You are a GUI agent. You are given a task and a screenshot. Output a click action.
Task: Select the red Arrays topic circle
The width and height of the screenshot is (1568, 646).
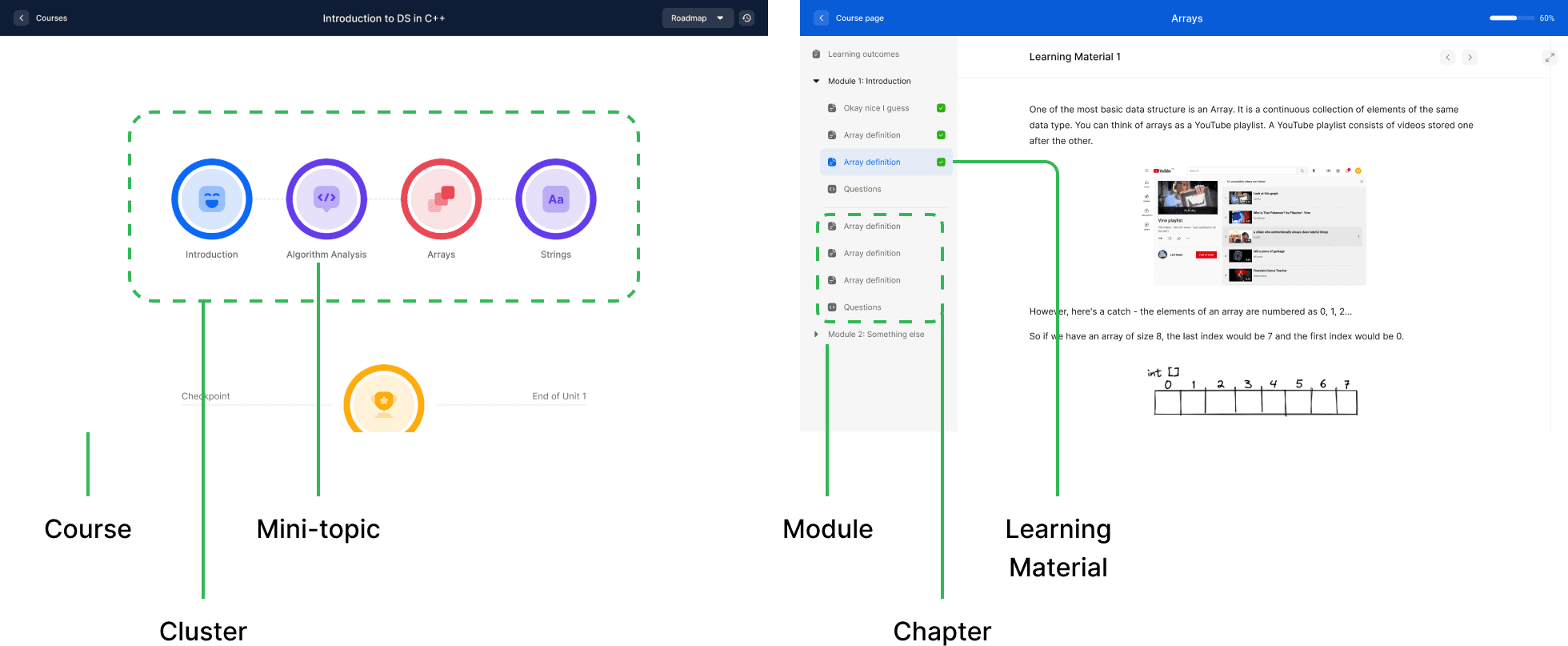[442, 199]
